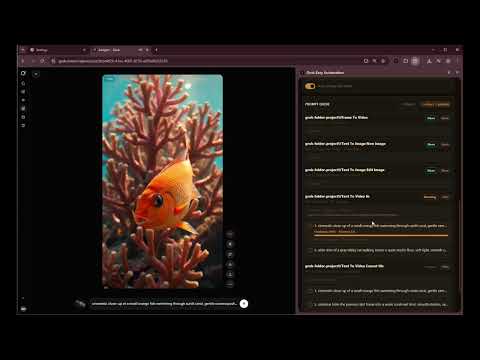Select the Text To Image New Image title

[345, 144]
